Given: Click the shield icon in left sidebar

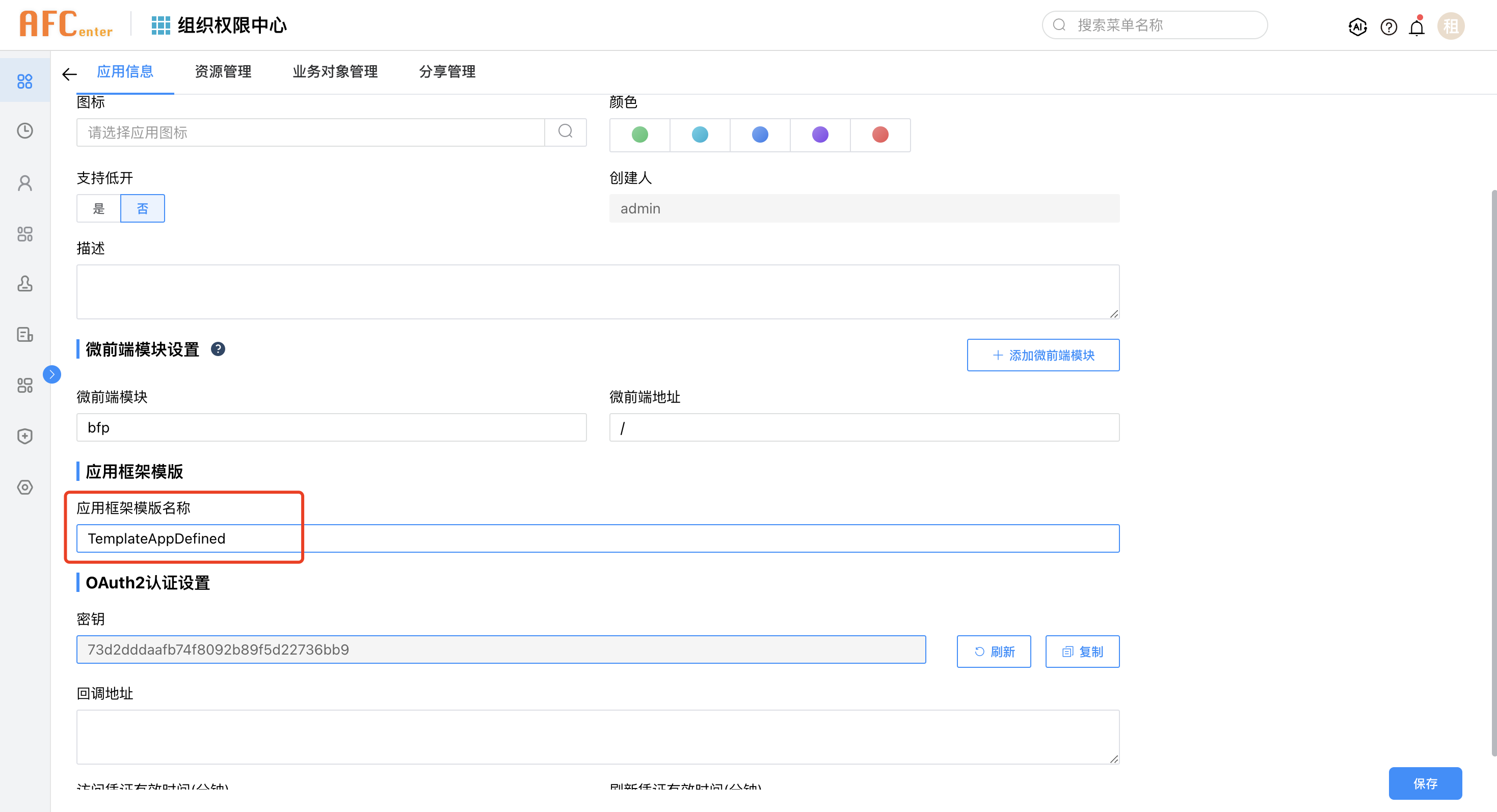Looking at the screenshot, I should point(25,436).
